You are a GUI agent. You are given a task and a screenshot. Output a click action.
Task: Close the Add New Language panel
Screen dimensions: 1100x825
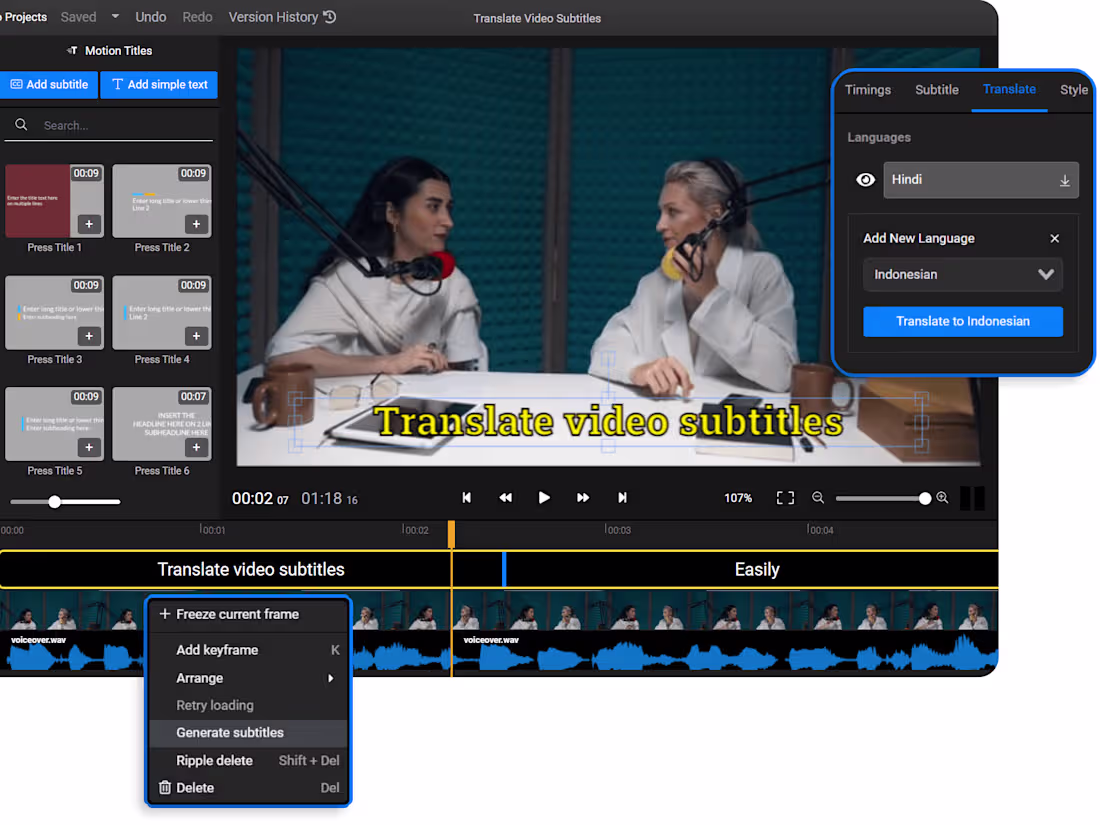click(x=1054, y=238)
